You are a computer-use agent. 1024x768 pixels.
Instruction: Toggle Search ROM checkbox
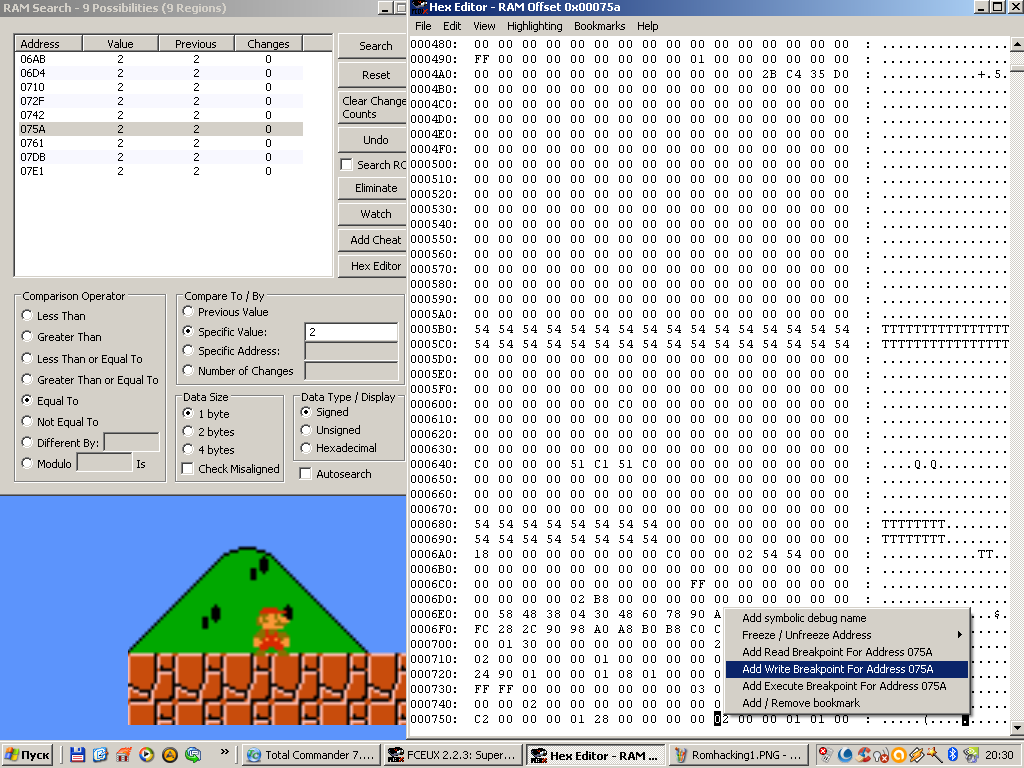347,165
